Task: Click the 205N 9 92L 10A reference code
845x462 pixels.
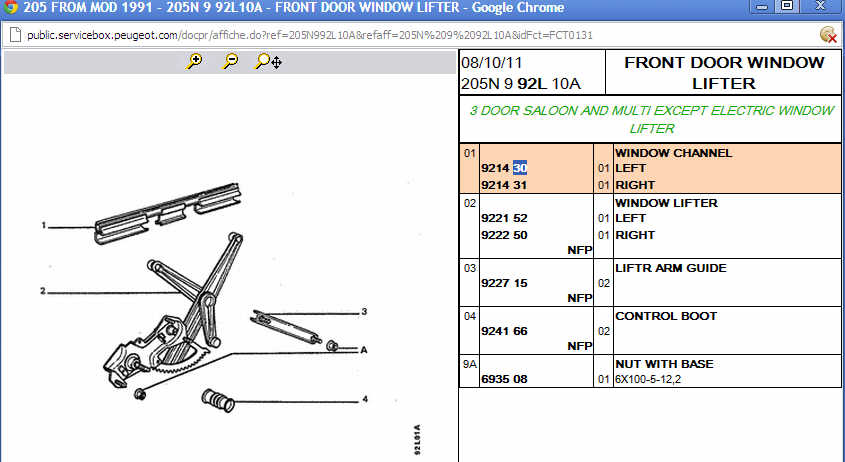Action: coord(521,84)
